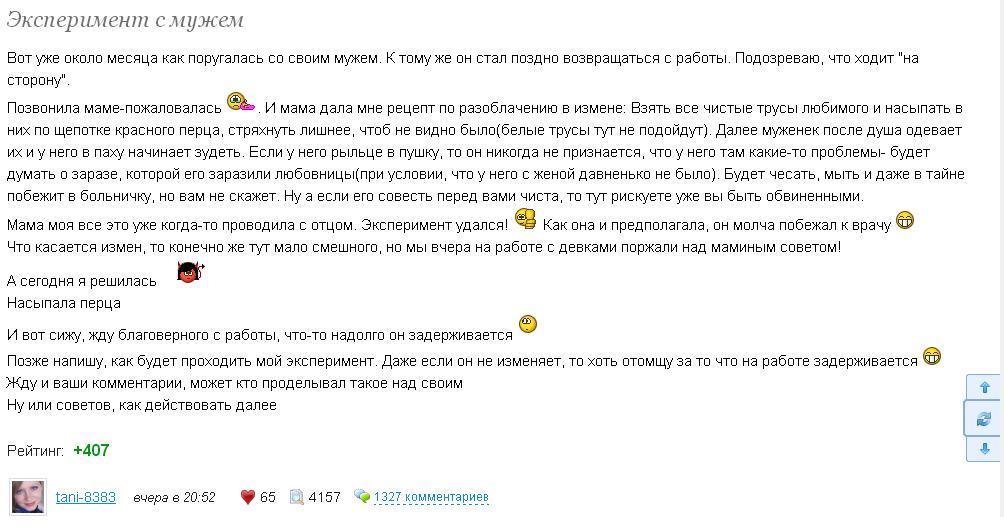
Task: Click the likes count 65
Action: point(268,497)
